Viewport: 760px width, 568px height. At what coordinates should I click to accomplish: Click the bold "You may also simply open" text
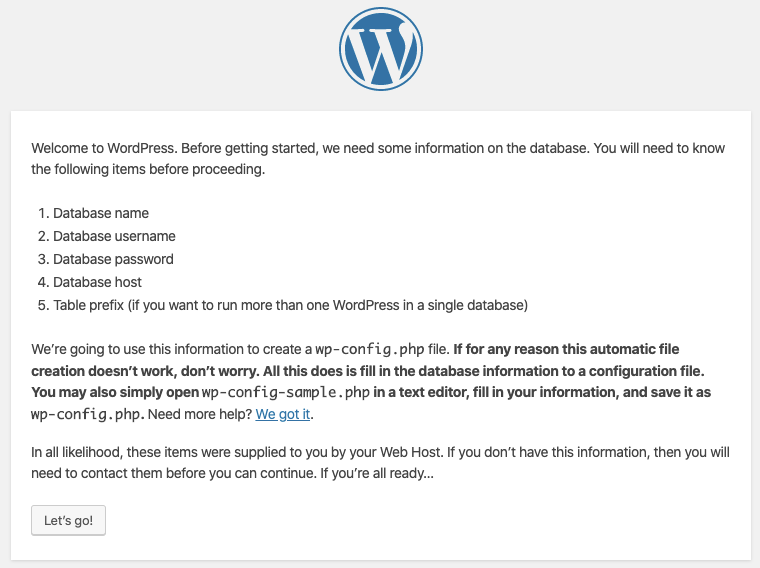[114, 392]
